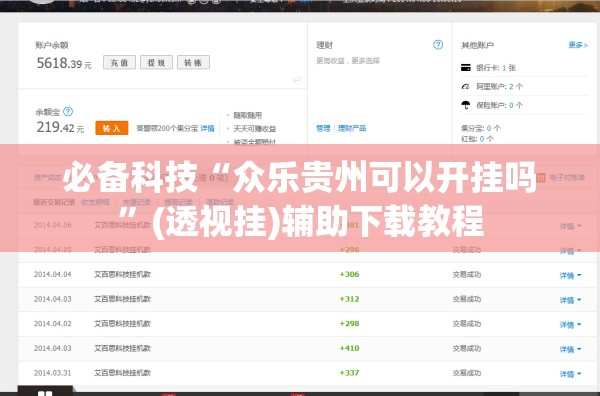Click the 其他账户 heading
Screen dimensions: 600x396
(x=478, y=45)
